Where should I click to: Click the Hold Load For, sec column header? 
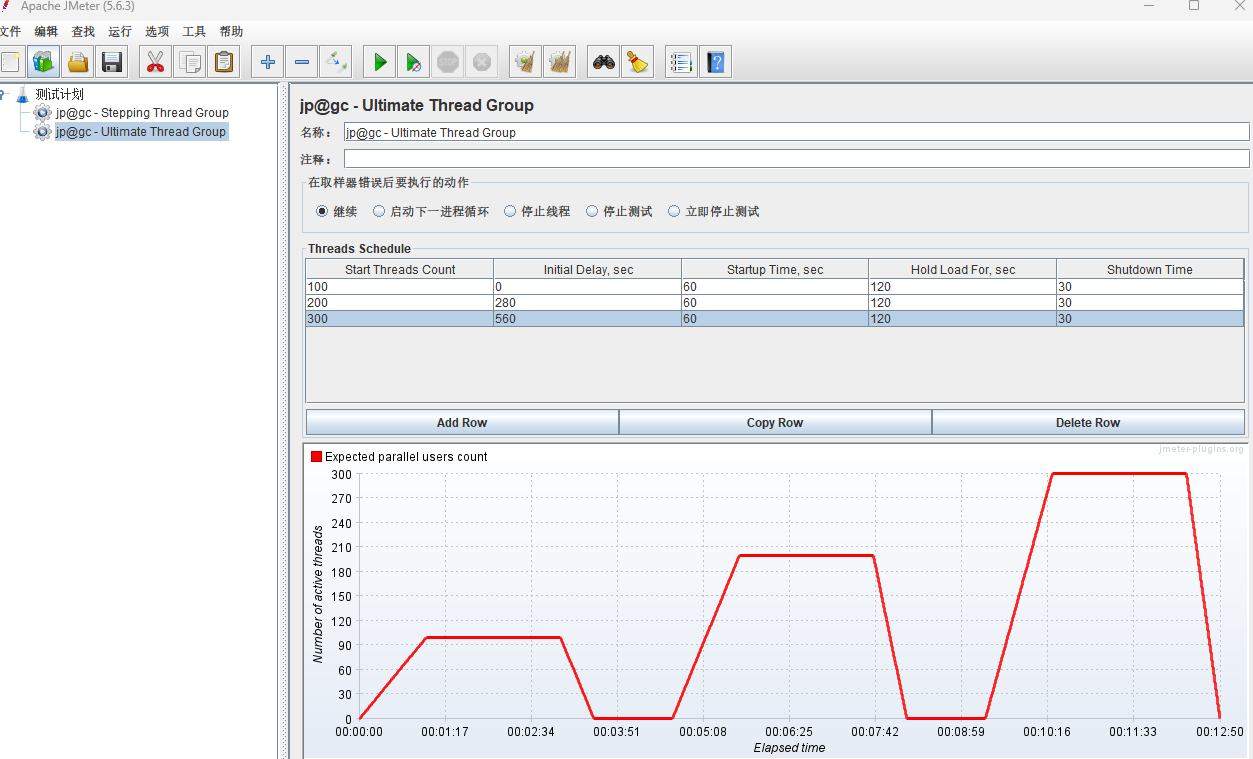click(963, 269)
